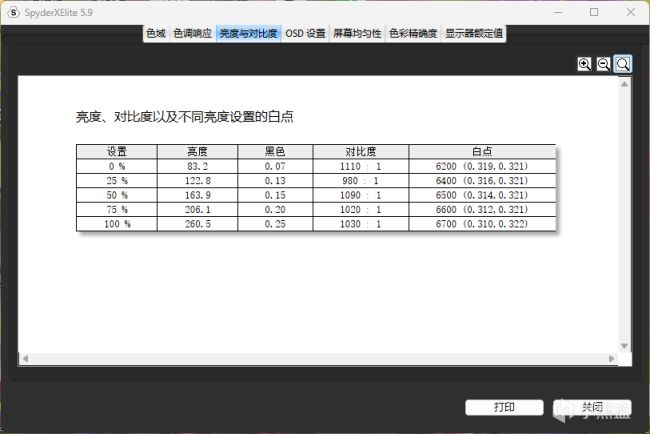Viewport: 650px width, 434px height.
Task: Click contrast ratio 1090 : 1
Action: [360, 195]
